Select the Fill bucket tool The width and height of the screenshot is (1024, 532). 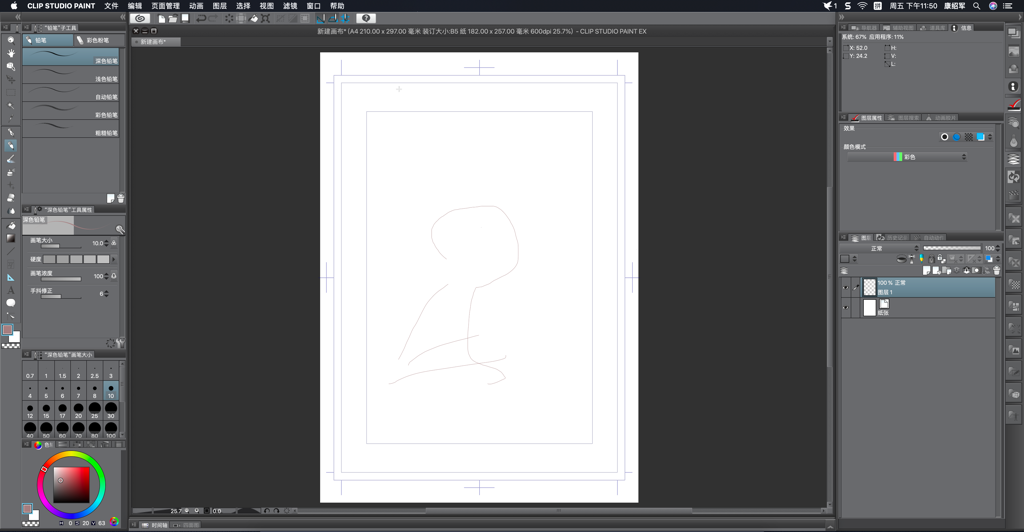pyautogui.click(x=11, y=225)
